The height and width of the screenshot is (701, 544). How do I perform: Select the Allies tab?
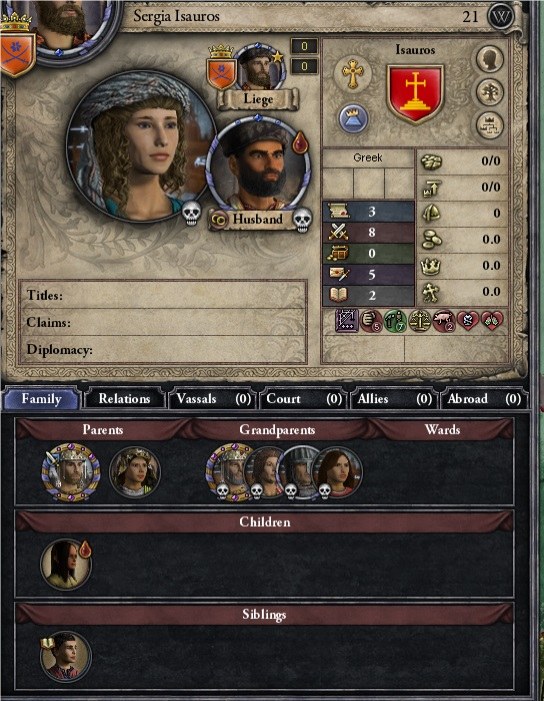pyautogui.click(x=393, y=398)
